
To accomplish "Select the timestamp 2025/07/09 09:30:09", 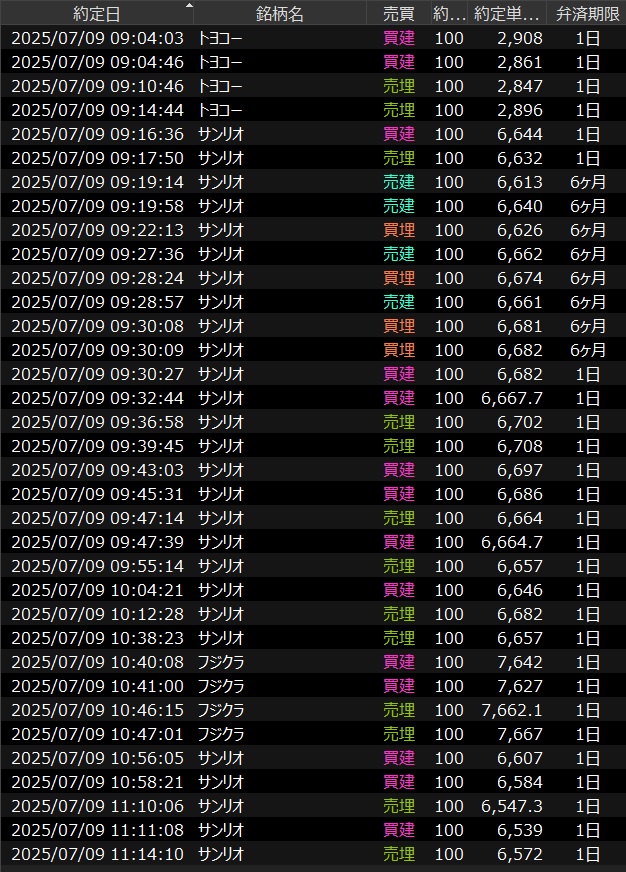I will 97,350.
